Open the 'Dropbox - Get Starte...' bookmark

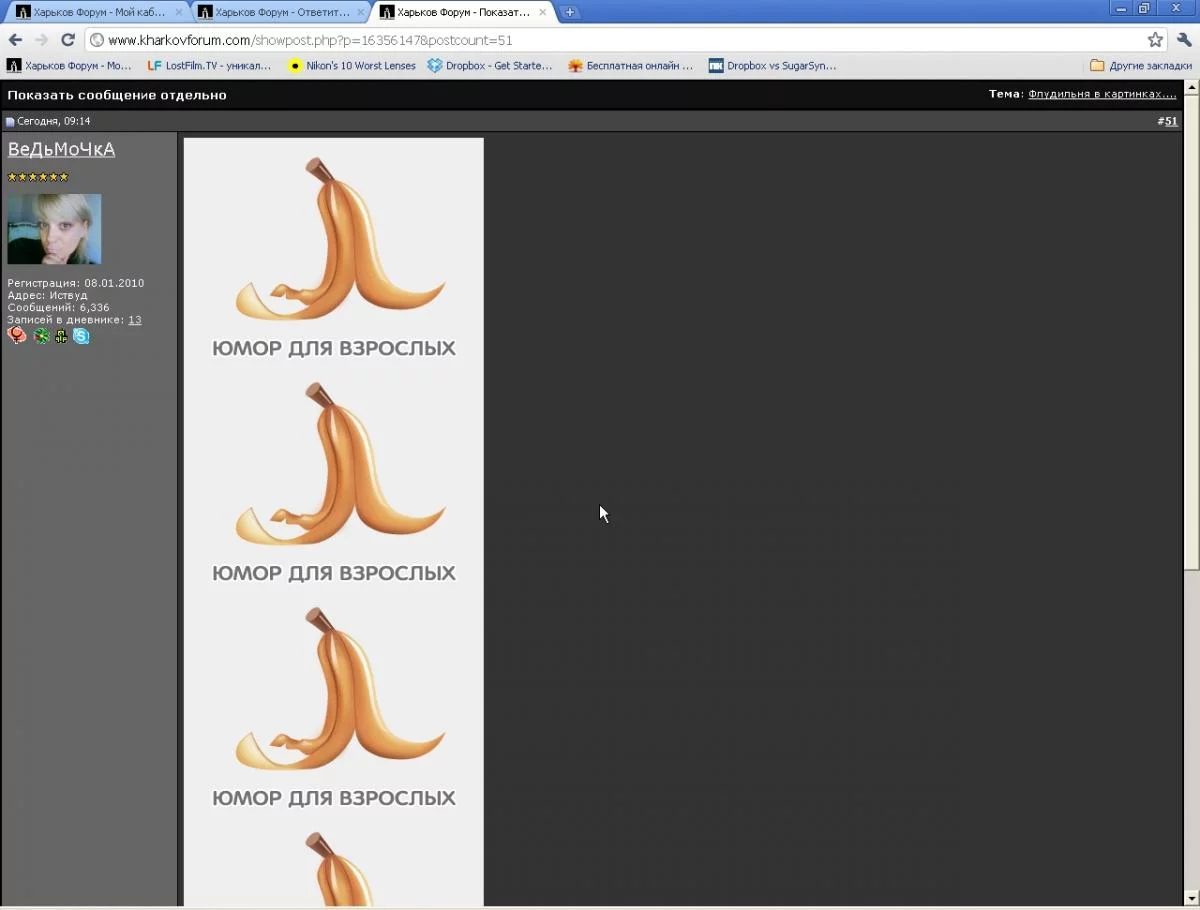click(490, 65)
